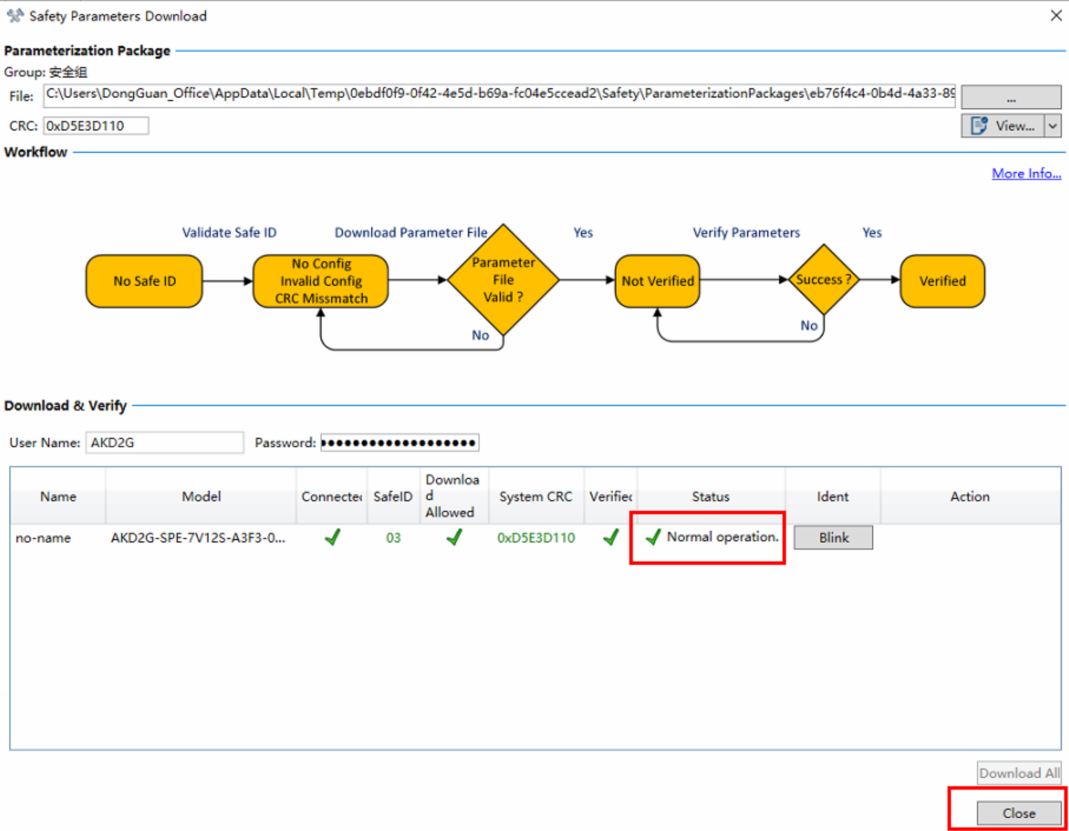Click the Model column header
The height and width of the screenshot is (831, 1069).
pyautogui.click(x=201, y=496)
